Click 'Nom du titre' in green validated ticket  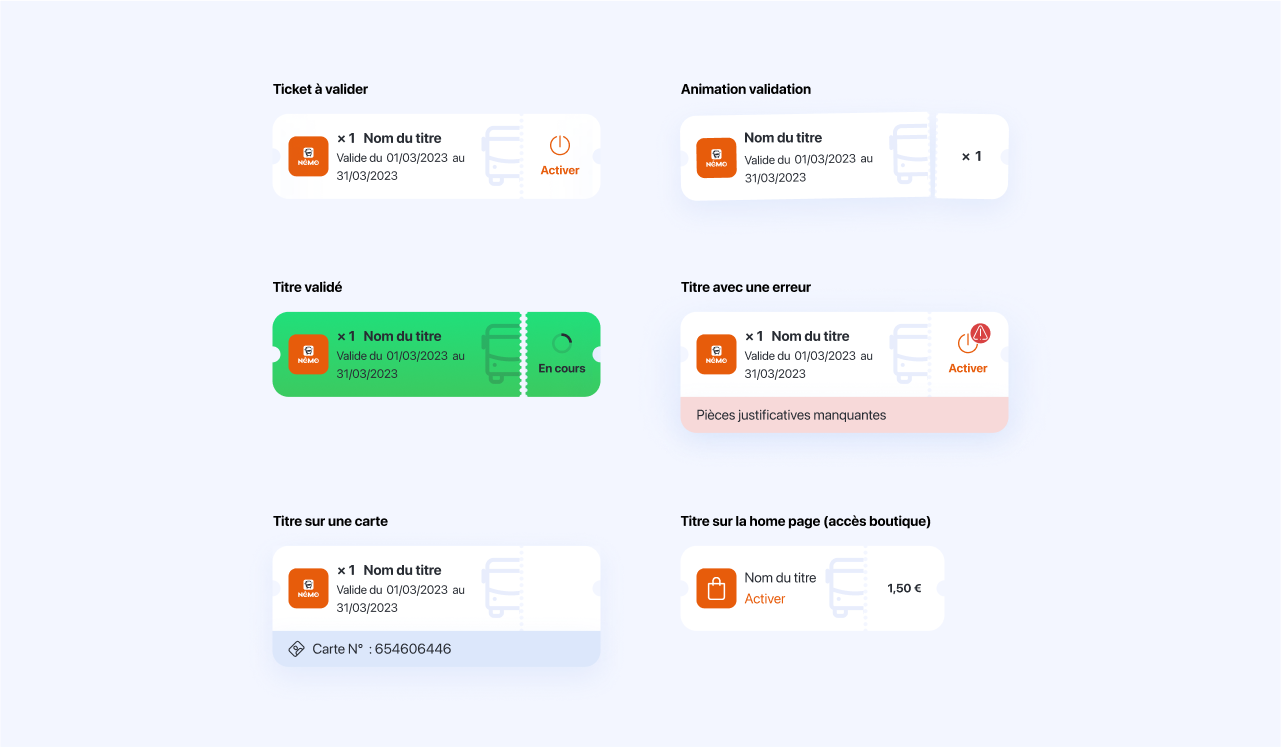[x=402, y=336]
